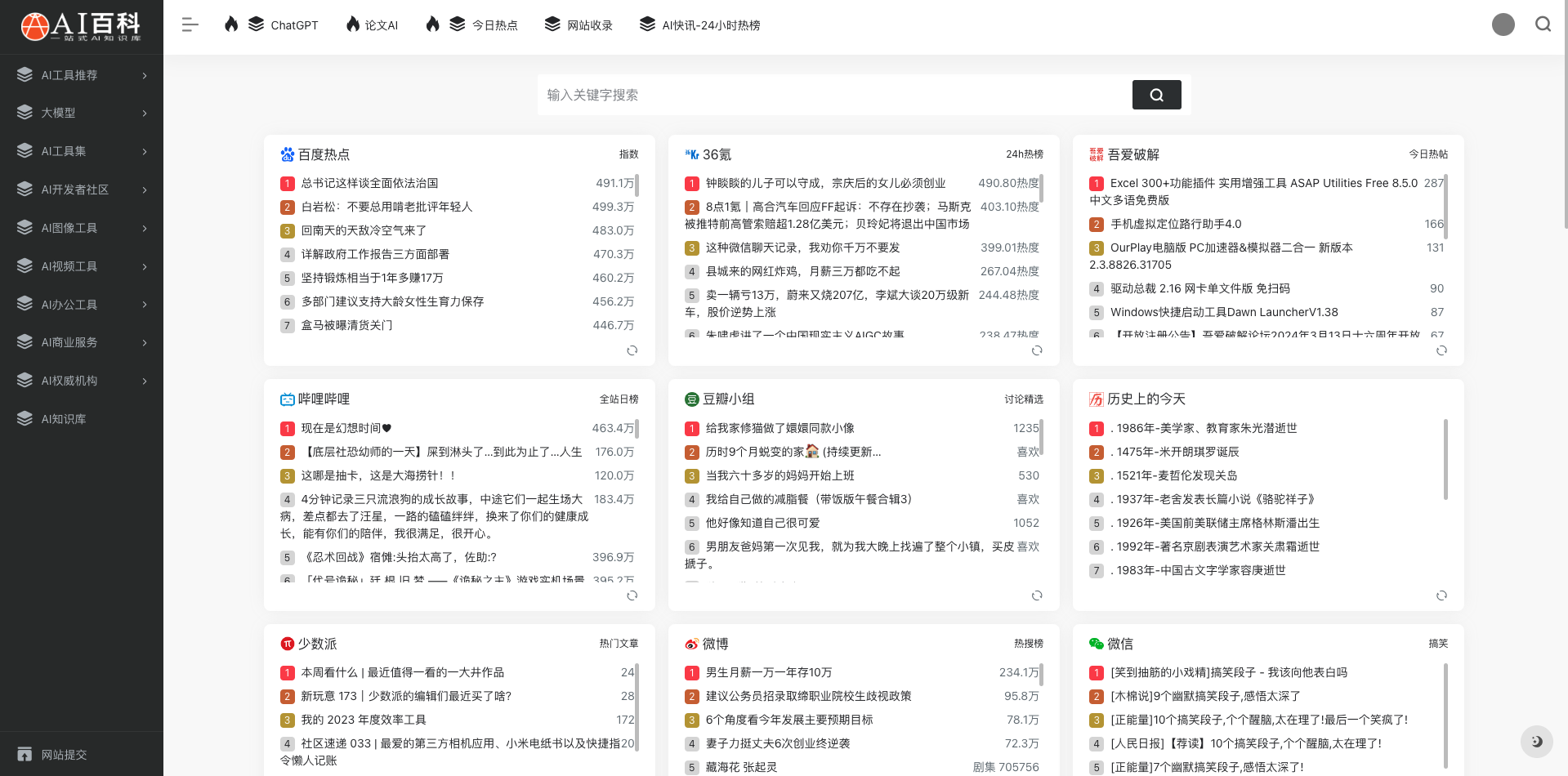Open 微信 item [木棉说]9个幽默搞笑段子
Image resolution: width=1568 pixels, height=776 pixels.
(1205, 696)
